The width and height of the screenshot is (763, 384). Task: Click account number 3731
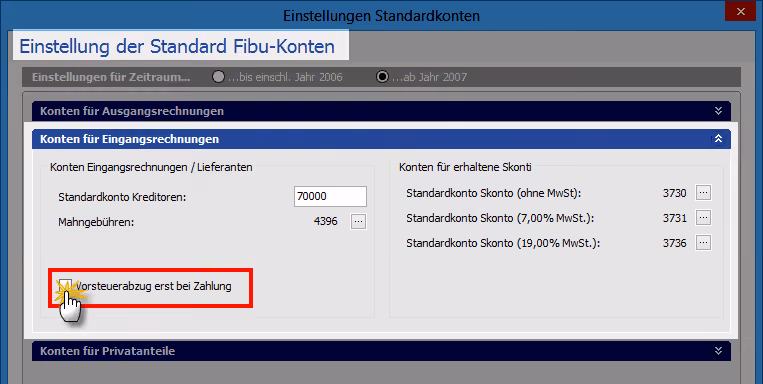(x=674, y=218)
